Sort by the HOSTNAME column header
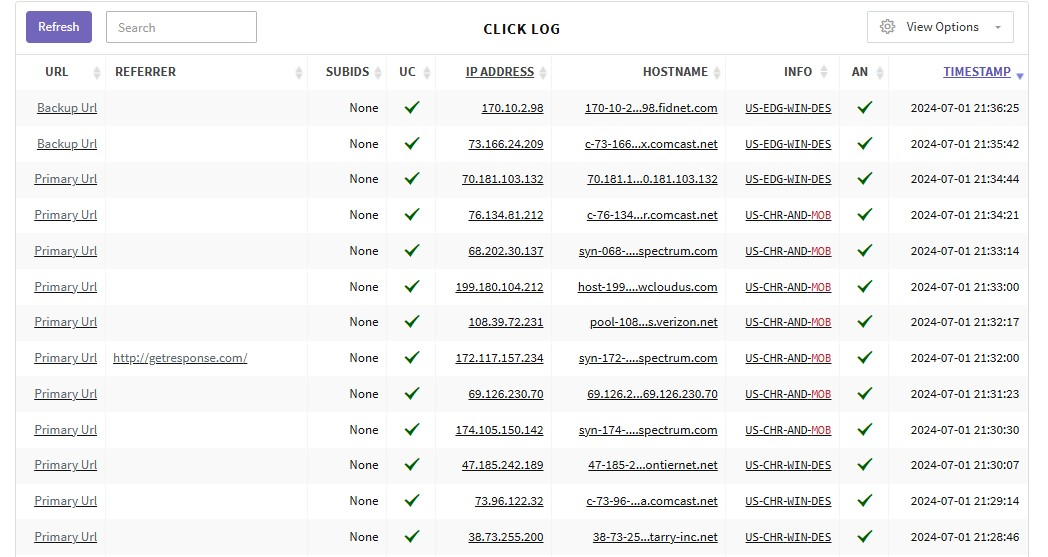The image size is (1048, 557). point(675,72)
